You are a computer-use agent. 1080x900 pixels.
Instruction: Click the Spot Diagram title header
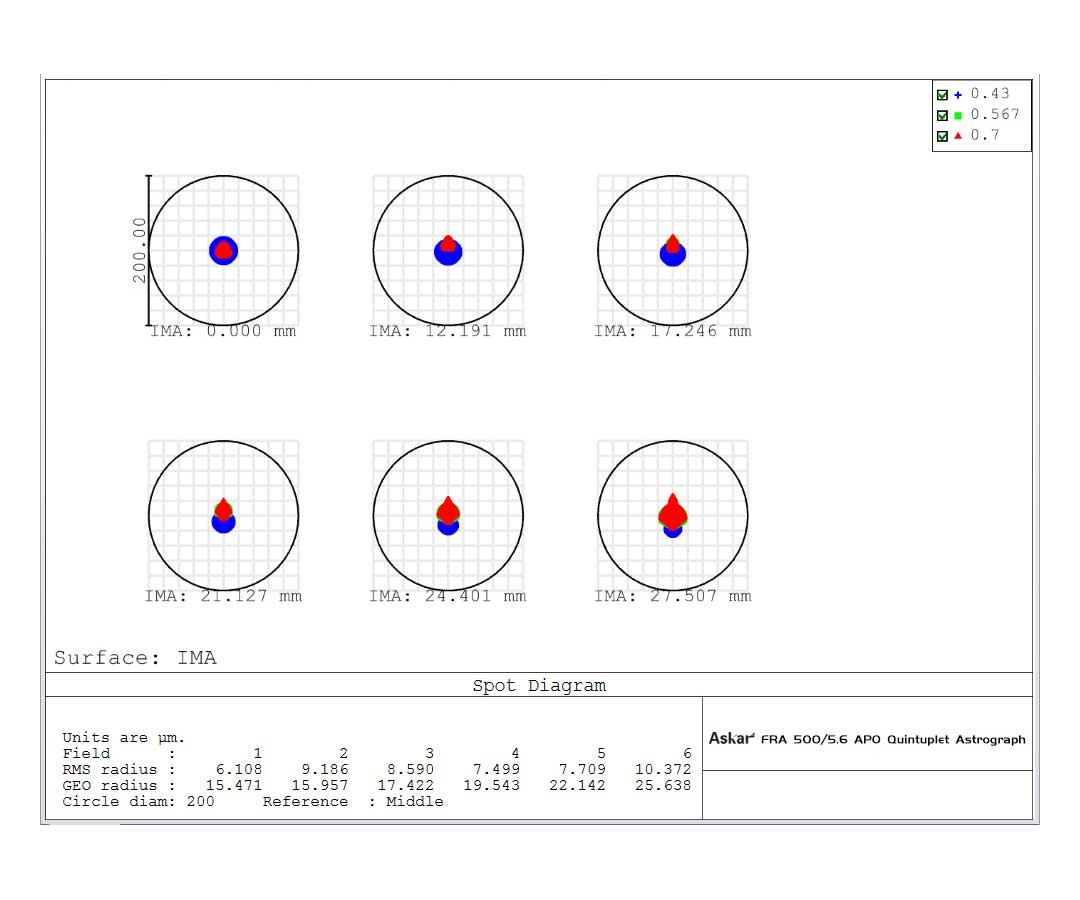pyautogui.click(x=539, y=686)
